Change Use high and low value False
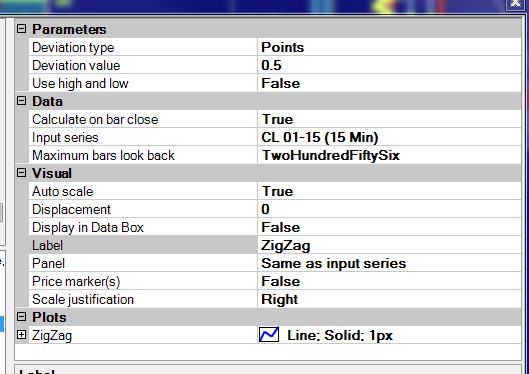The height and width of the screenshot is (374, 529). [x=389, y=83]
